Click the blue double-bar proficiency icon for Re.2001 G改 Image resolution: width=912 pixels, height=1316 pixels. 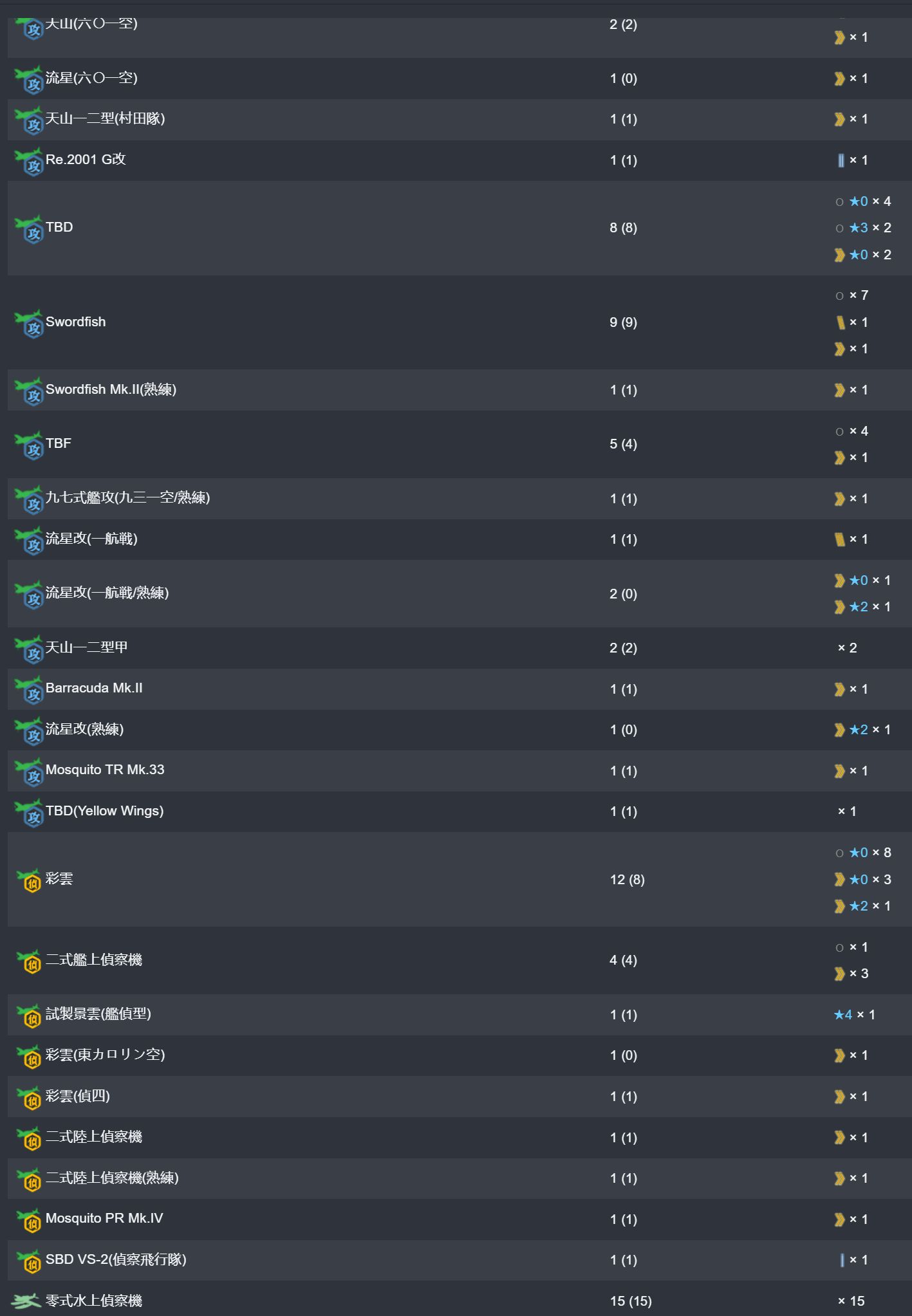click(x=841, y=160)
